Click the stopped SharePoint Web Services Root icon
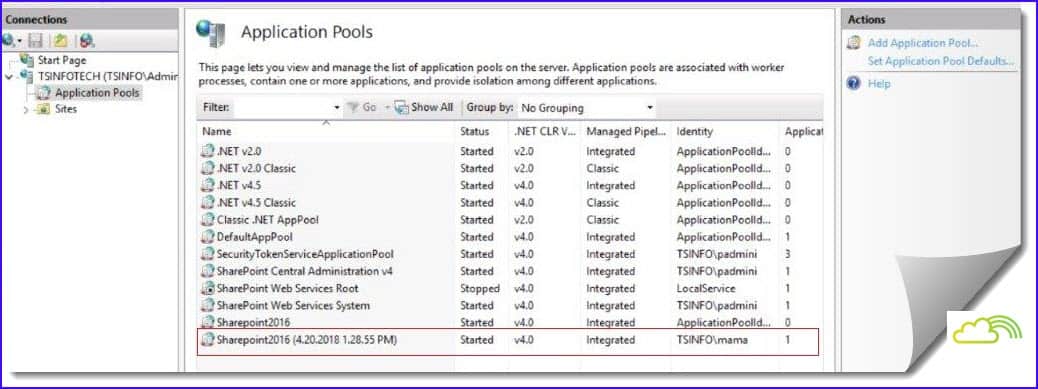The height and width of the screenshot is (389, 1038). coord(208,288)
